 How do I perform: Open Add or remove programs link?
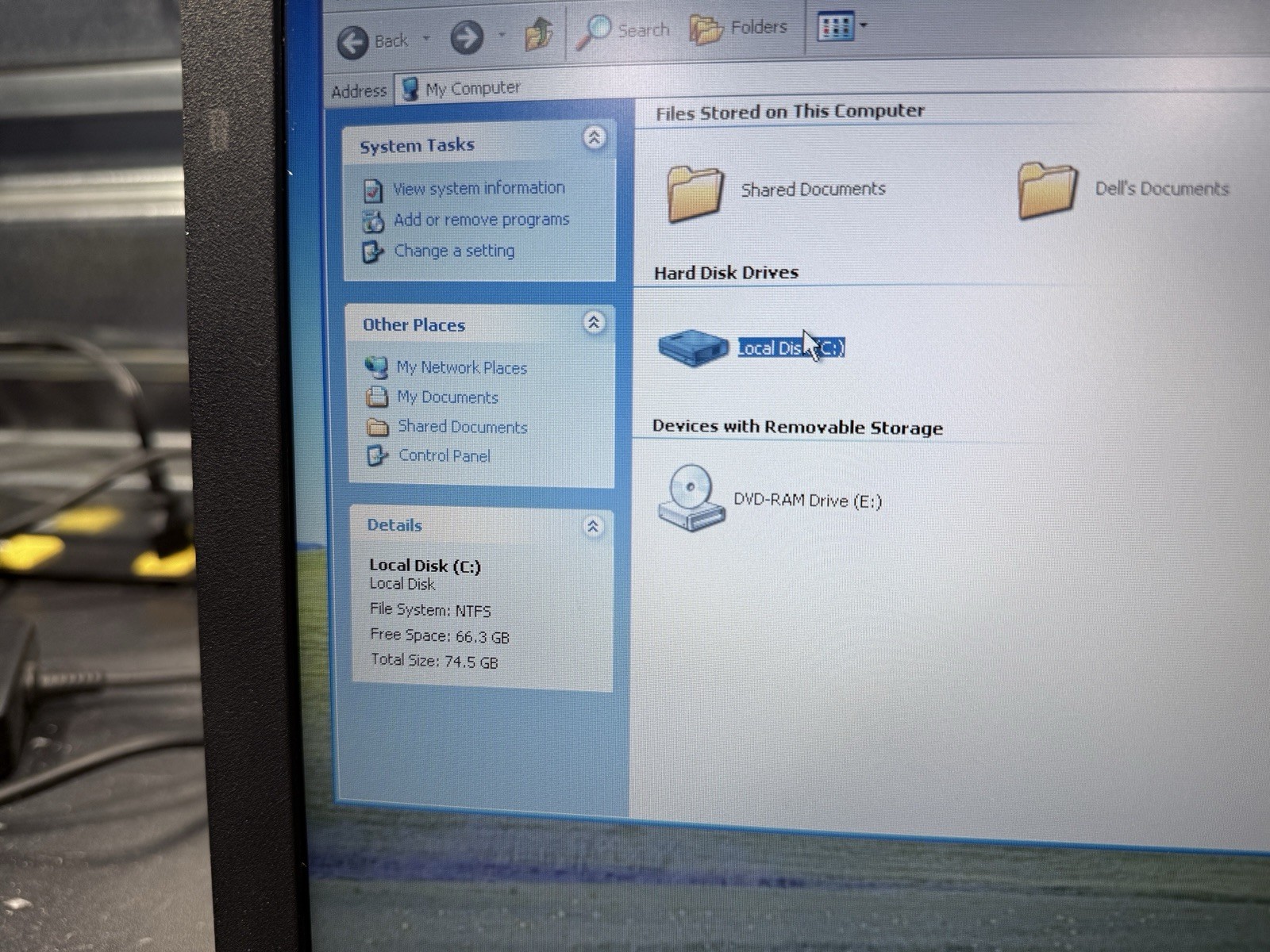[x=481, y=220]
